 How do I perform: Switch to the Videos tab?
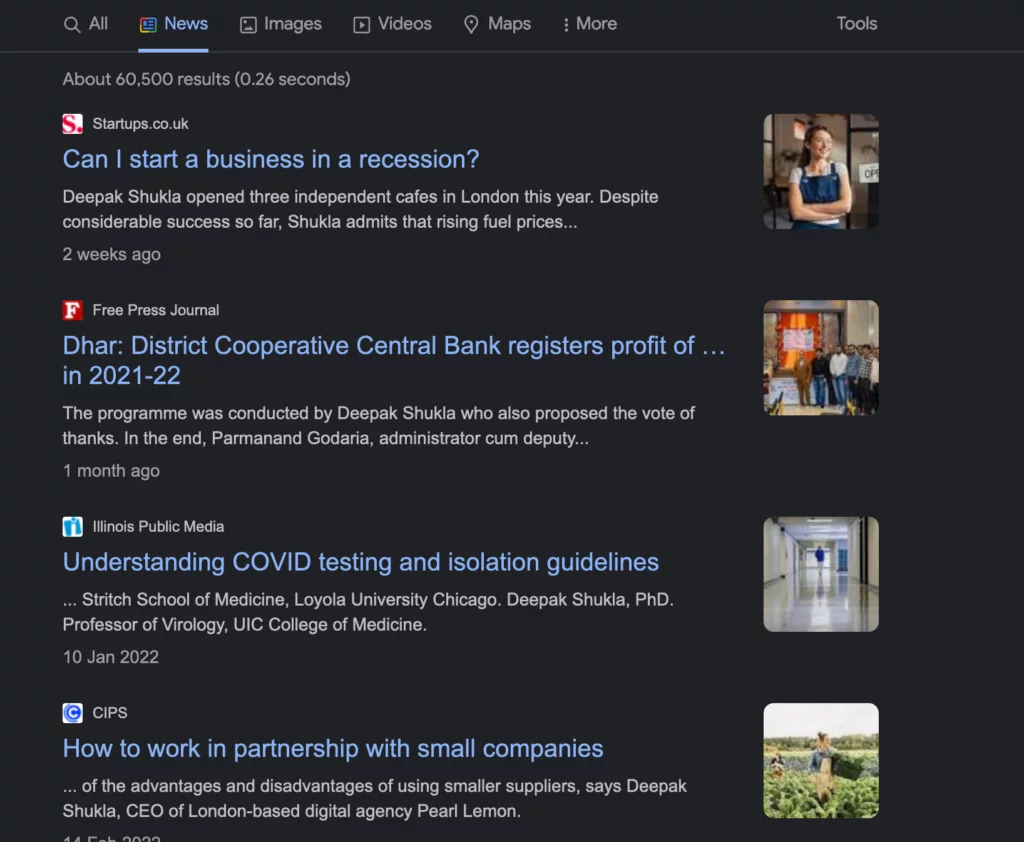click(392, 24)
